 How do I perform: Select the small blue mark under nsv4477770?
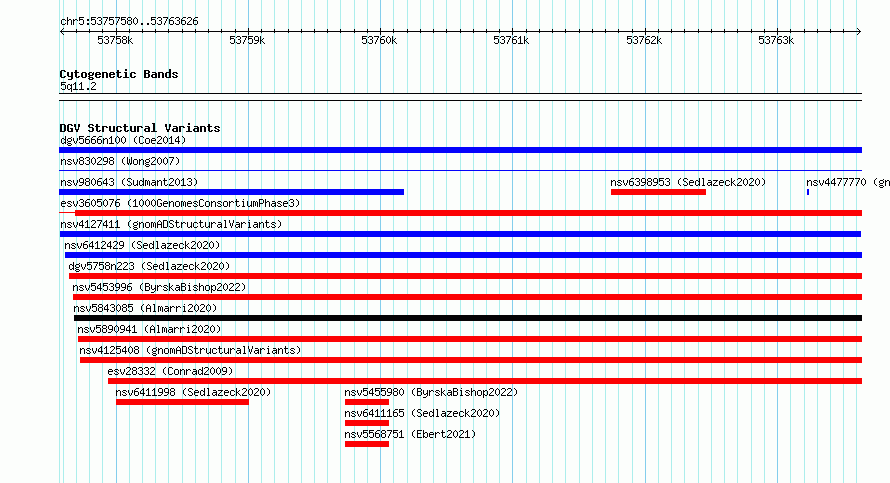coord(808,192)
